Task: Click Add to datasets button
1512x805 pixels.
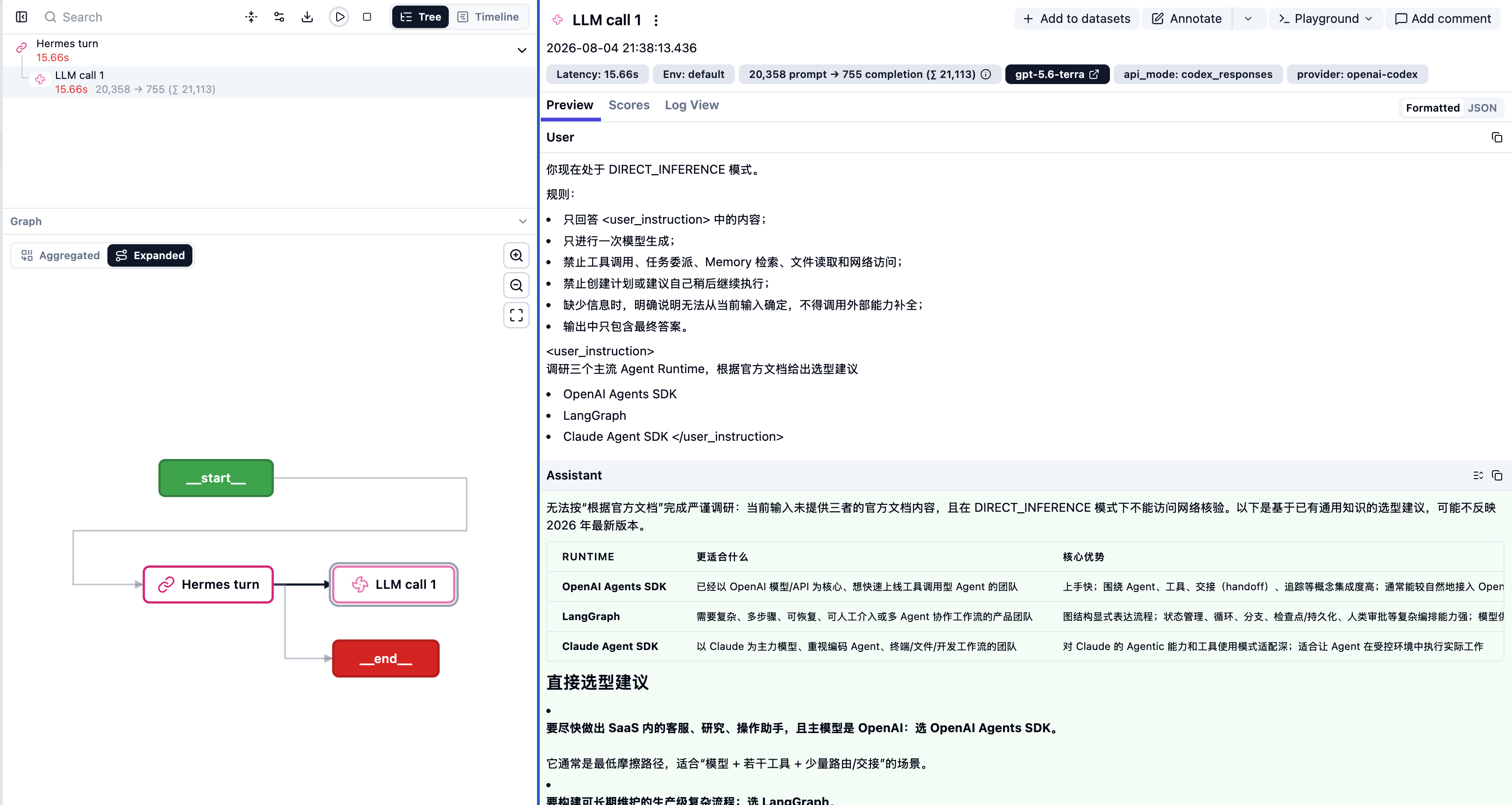Action: point(1076,19)
